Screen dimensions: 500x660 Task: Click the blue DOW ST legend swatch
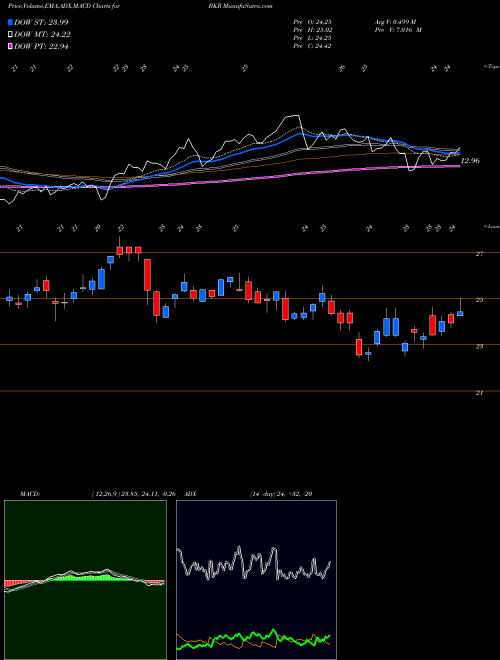[11, 22]
